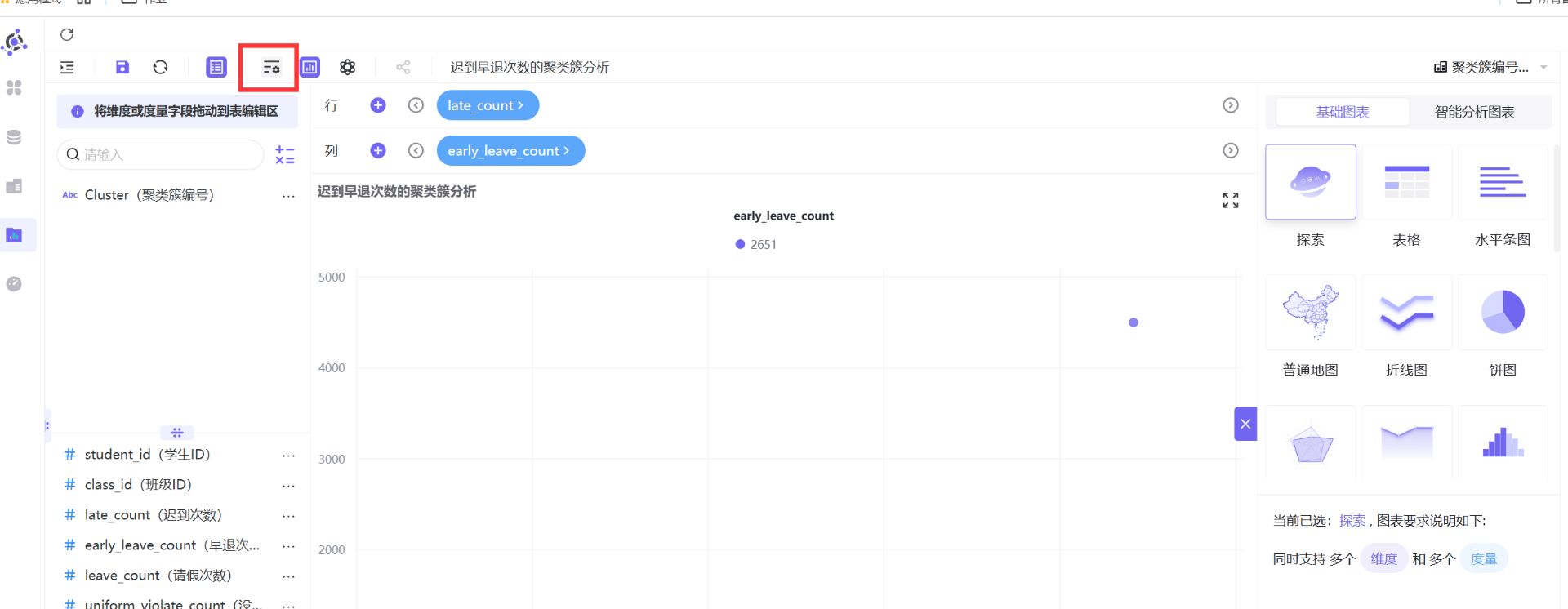This screenshot has height=609, width=1568.
Task: Open the data list panel icon
Action: tap(216, 67)
